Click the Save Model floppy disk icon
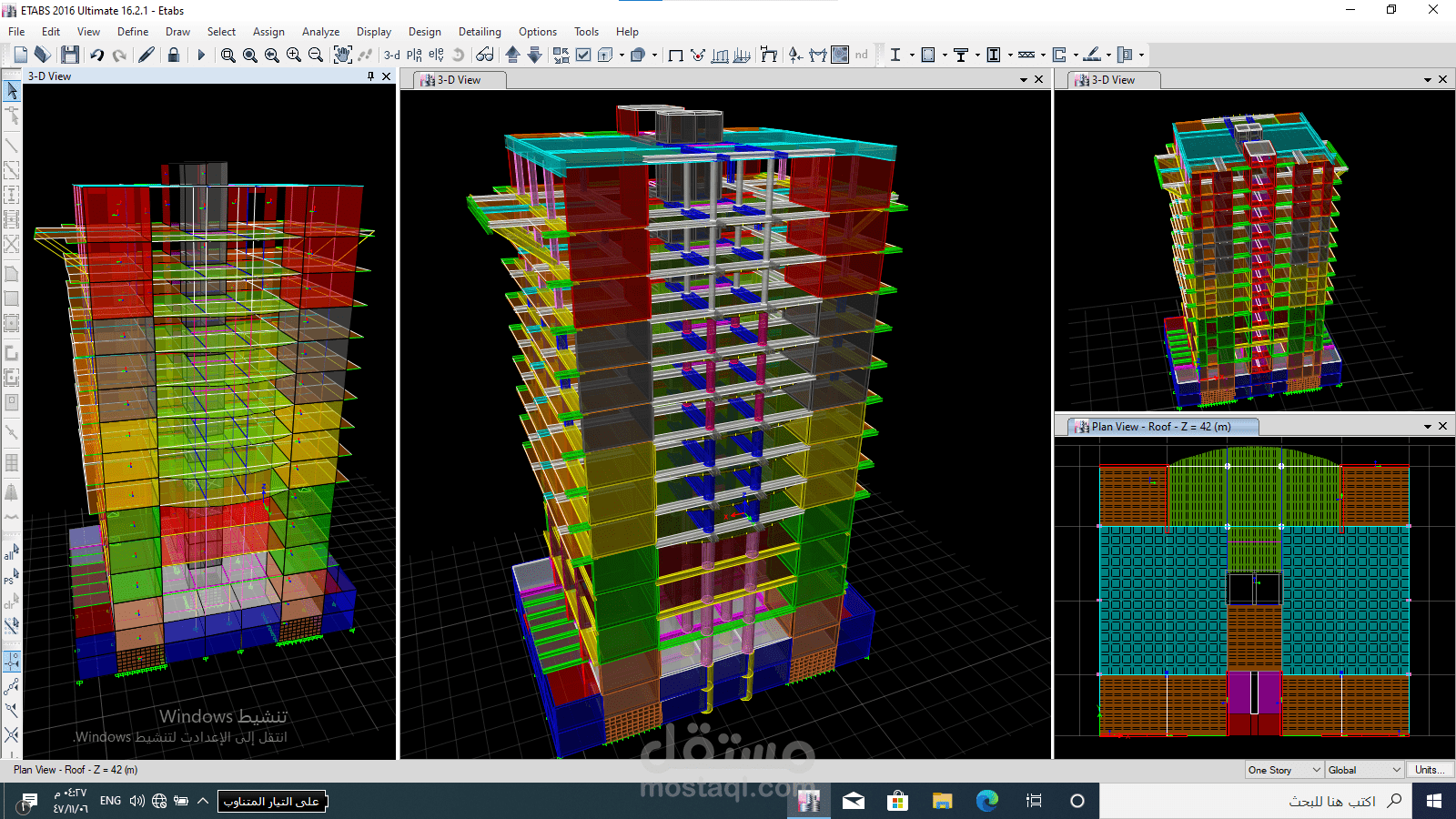Image resolution: width=1456 pixels, height=819 pixels. 70,55
